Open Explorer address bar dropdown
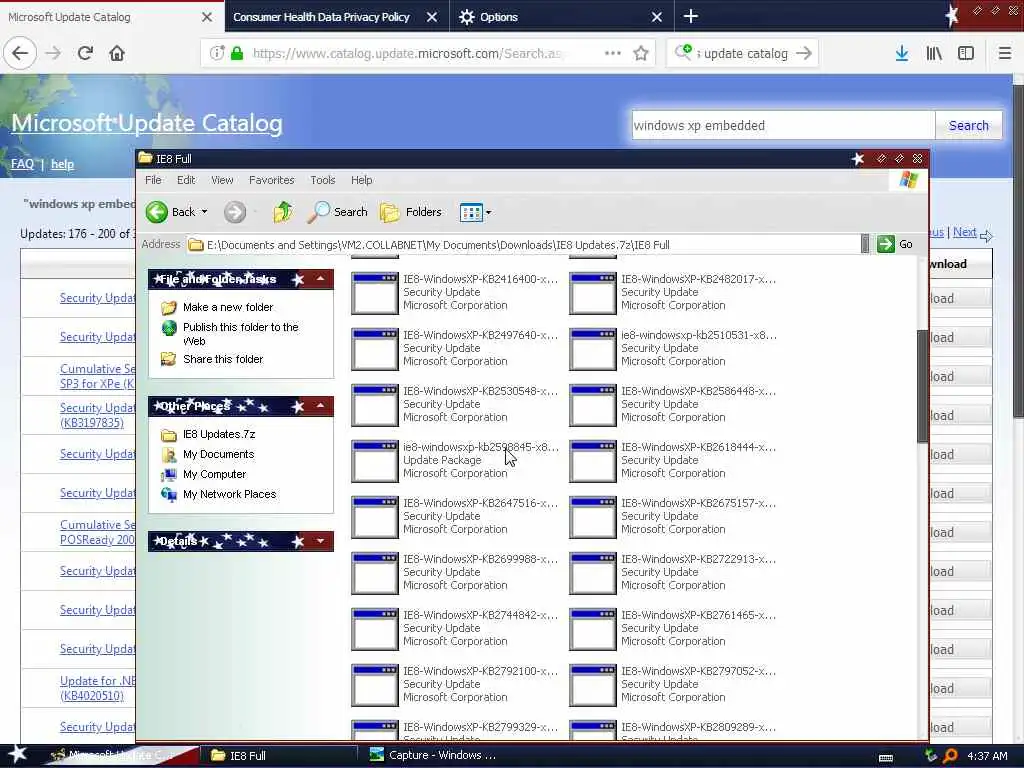Screen dimensions: 1024x768 click(865, 244)
